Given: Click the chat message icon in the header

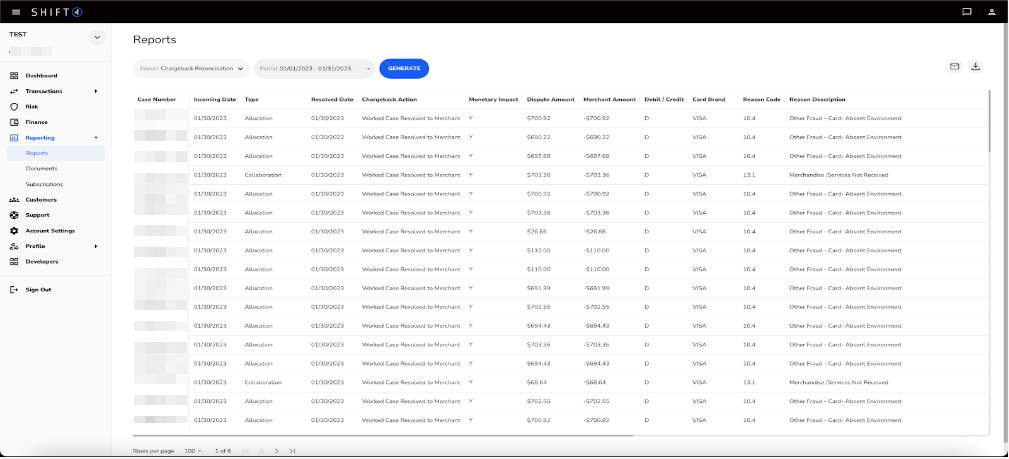Looking at the screenshot, I should coord(966,12).
